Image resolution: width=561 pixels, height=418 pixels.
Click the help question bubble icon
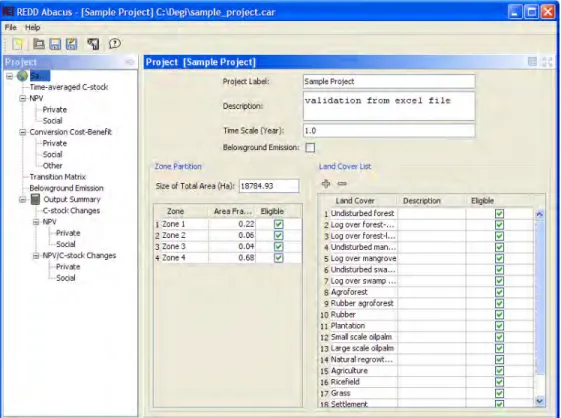(114, 44)
